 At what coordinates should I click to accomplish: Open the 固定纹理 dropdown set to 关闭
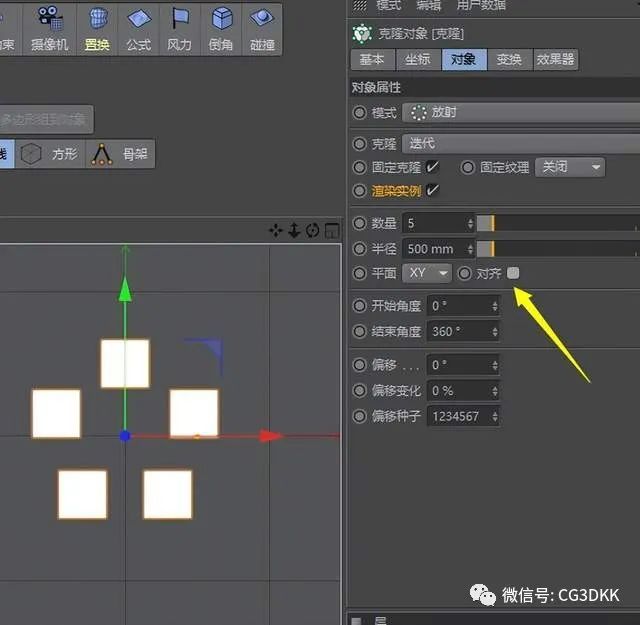pyautogui.click(x=570, y=167)
